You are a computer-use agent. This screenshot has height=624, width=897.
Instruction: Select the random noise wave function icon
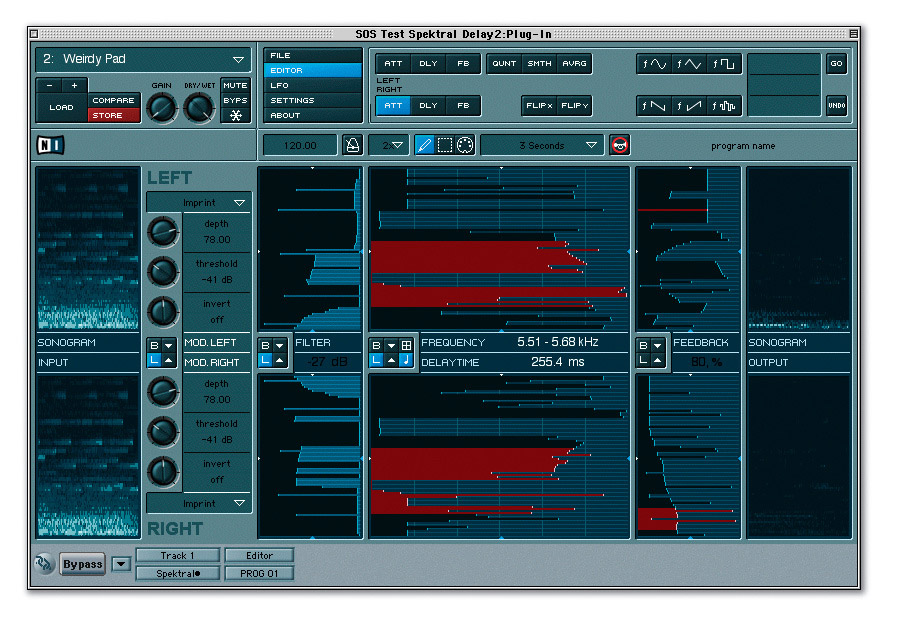pos(723,104)
